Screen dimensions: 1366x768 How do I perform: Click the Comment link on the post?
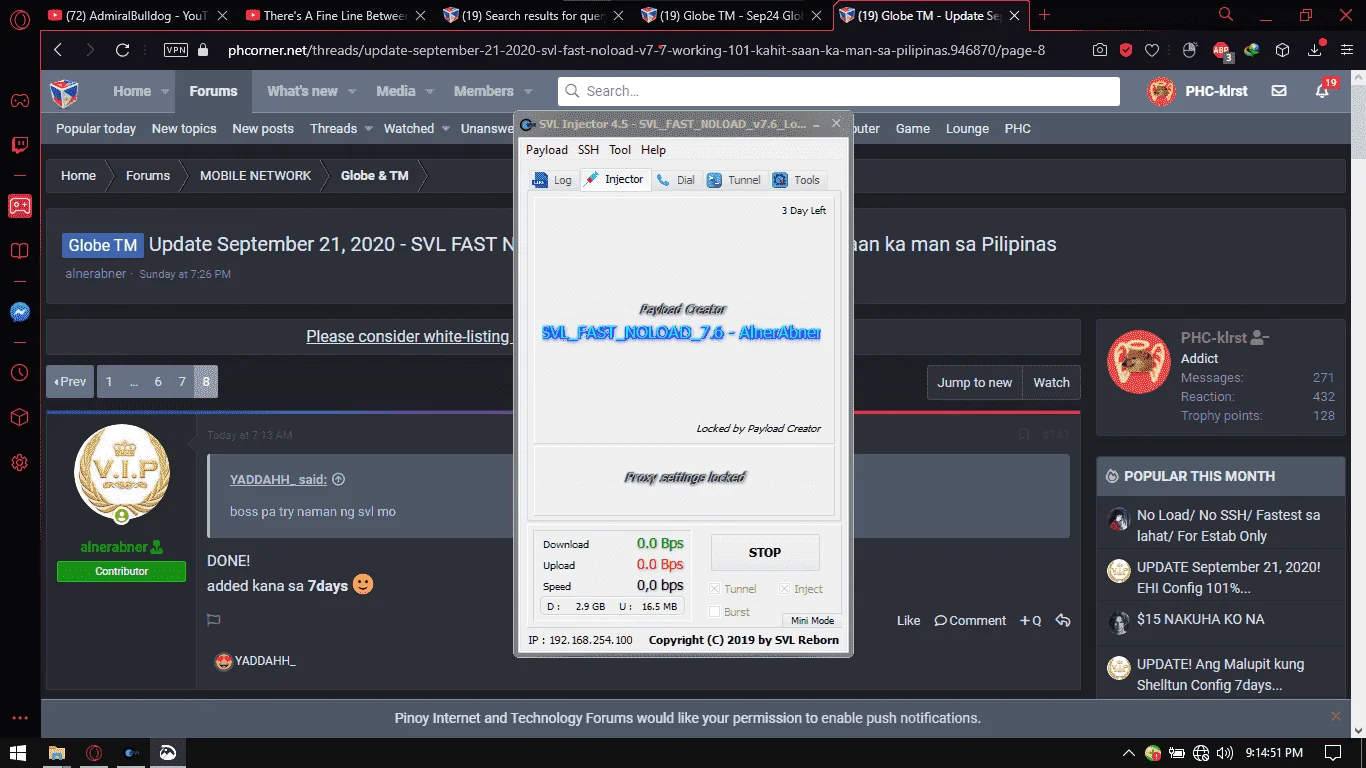coord(970,621)
